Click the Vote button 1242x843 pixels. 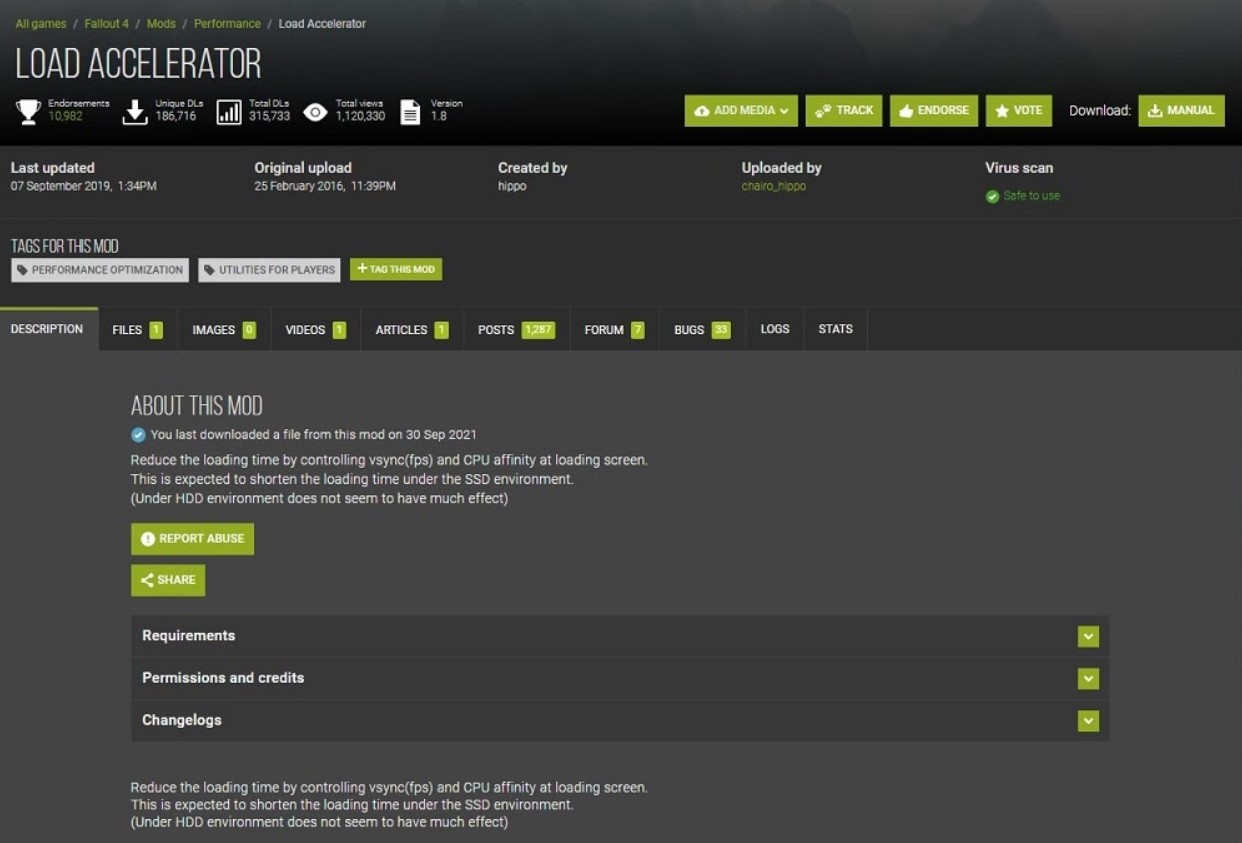1019,111
